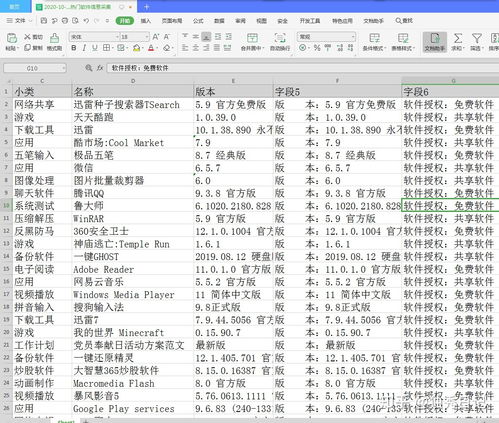Expand the Name Box dropdown showing G10
This screenshot has width=499, height=423.
[x=63, y=68]
